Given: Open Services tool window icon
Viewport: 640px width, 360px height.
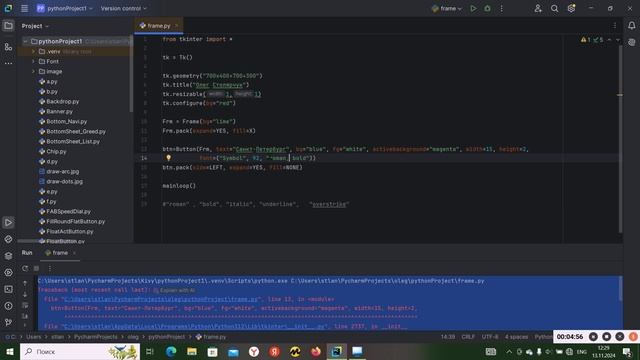Looking at the screenshot, I should (x=8, y=272).
